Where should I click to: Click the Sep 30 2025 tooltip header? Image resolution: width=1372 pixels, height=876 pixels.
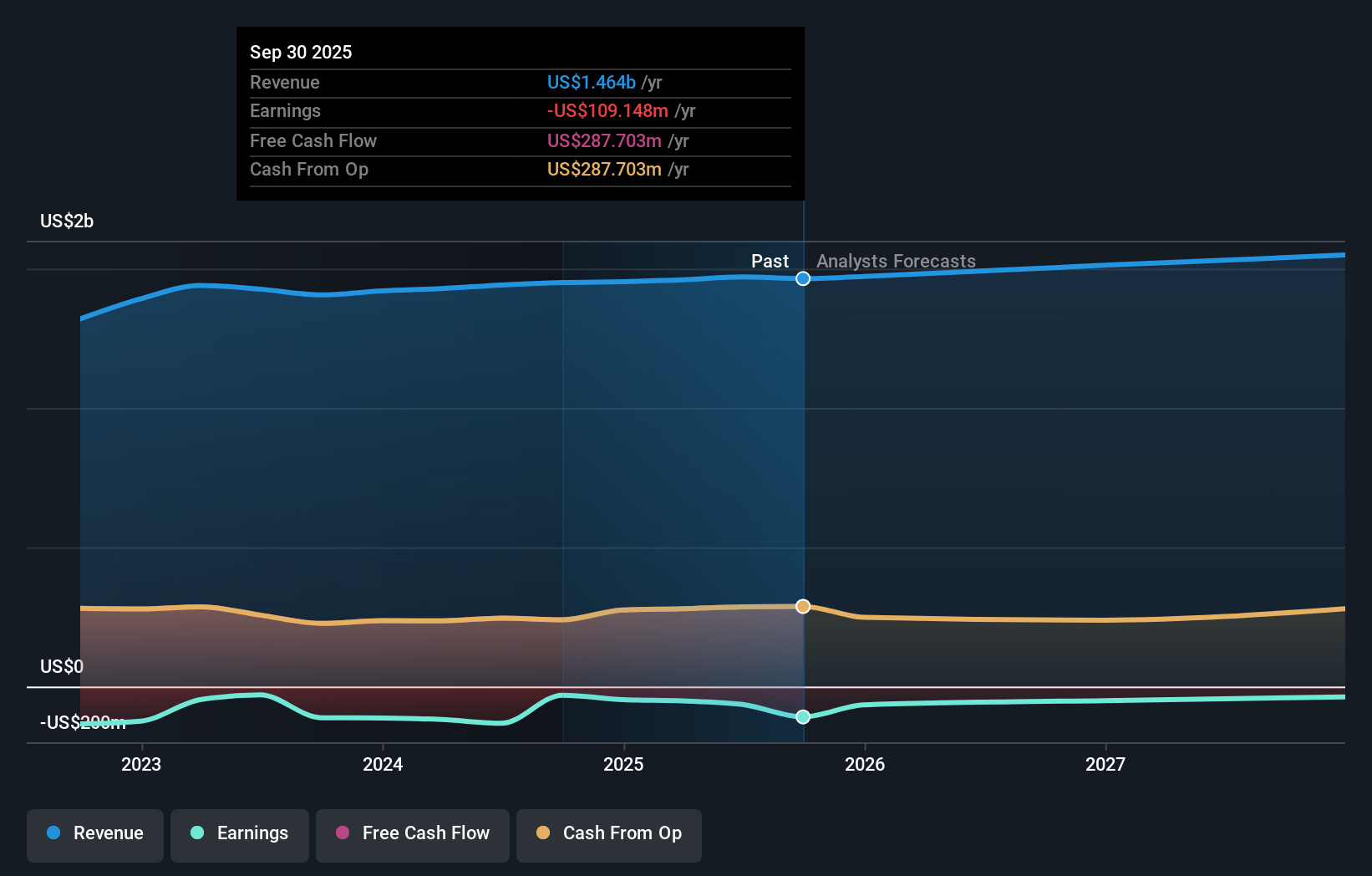(x=301, y=51)
